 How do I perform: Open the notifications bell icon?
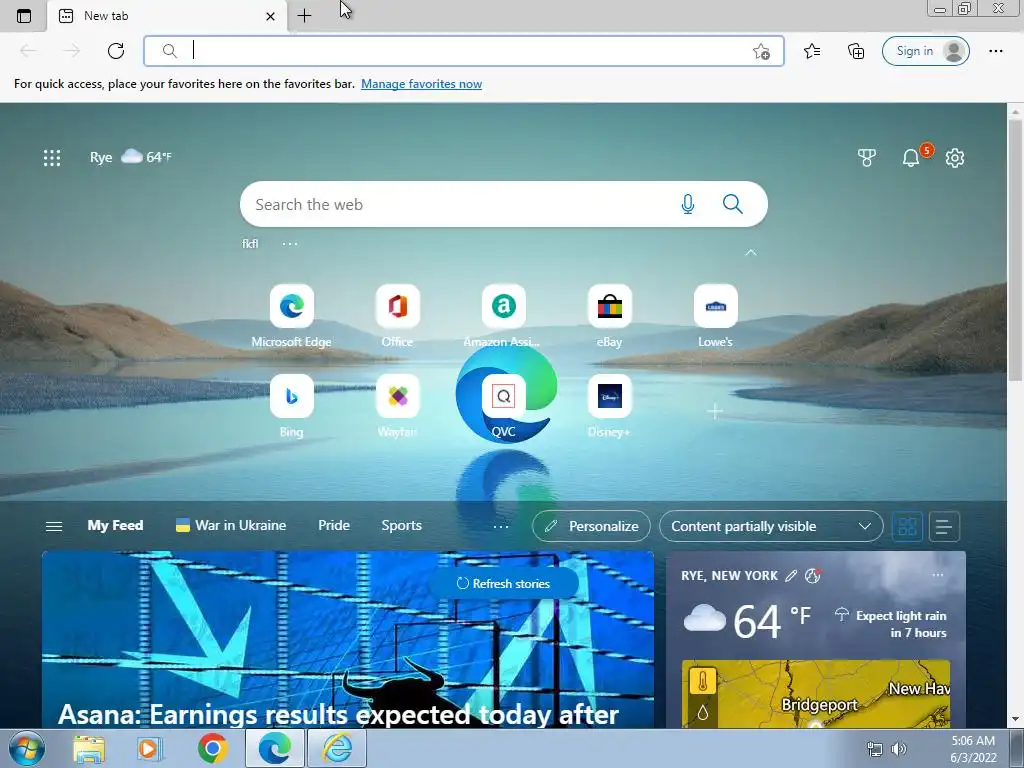(x=911, y=157)
